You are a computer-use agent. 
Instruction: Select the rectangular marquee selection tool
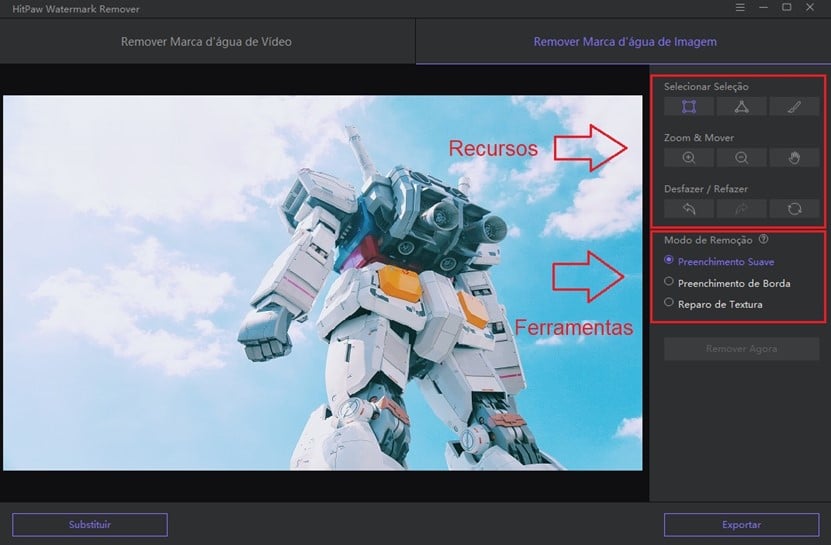click(689, 107)
